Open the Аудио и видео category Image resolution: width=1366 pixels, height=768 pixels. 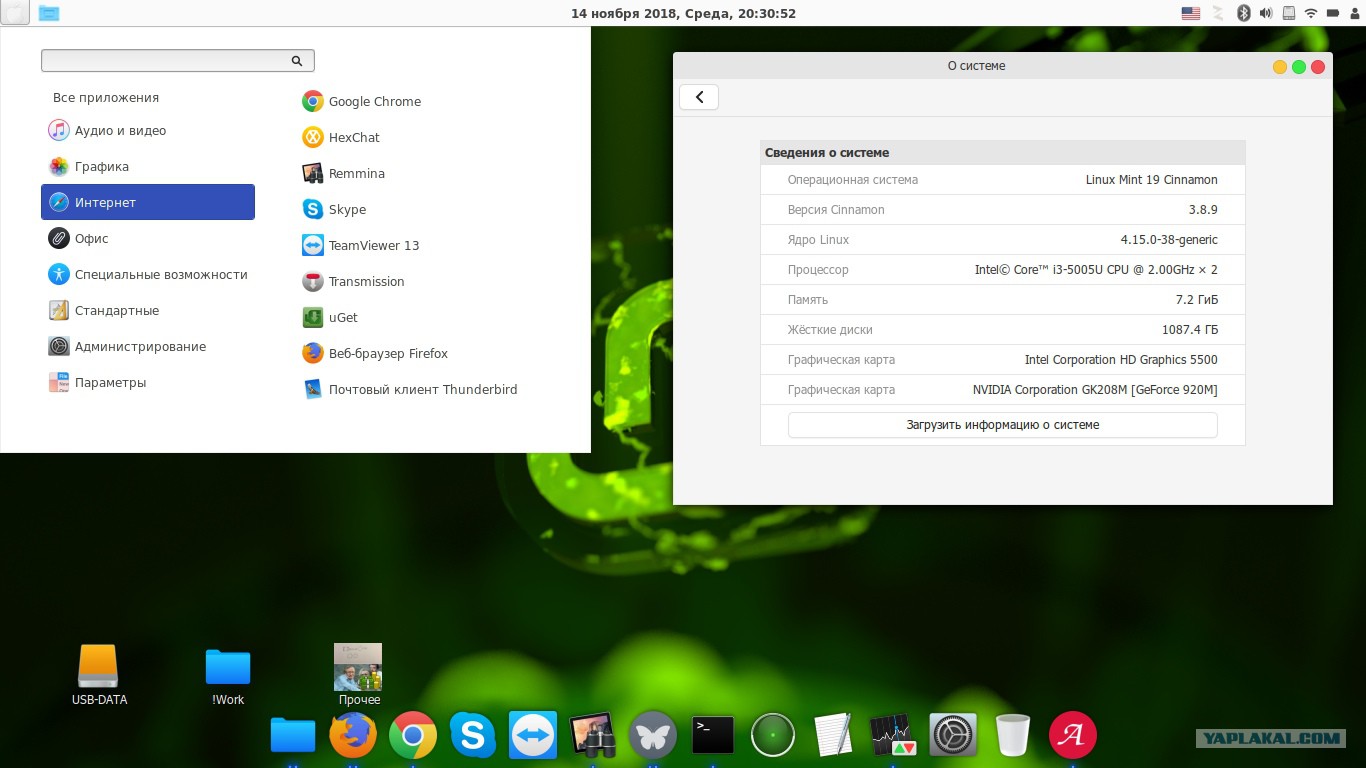pos(148,131)
